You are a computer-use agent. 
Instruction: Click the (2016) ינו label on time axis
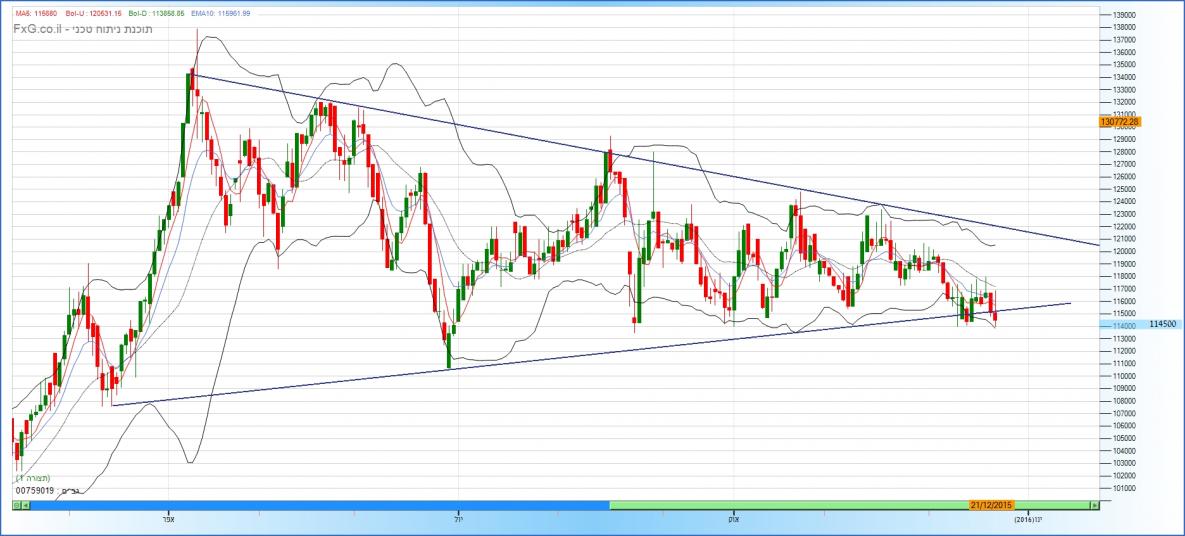click(x=1028, y=520)
